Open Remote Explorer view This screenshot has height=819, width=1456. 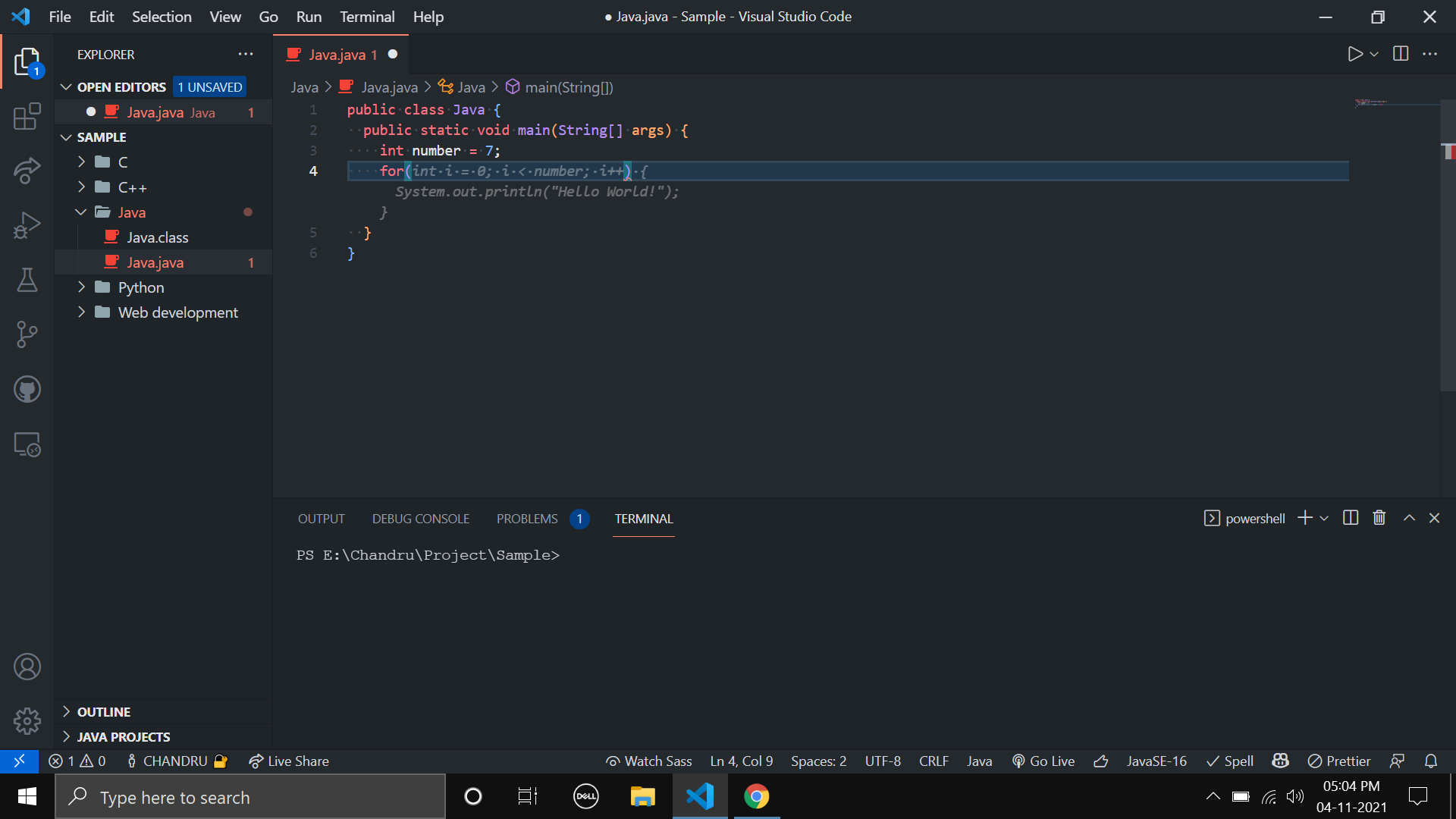click(27, 444)
